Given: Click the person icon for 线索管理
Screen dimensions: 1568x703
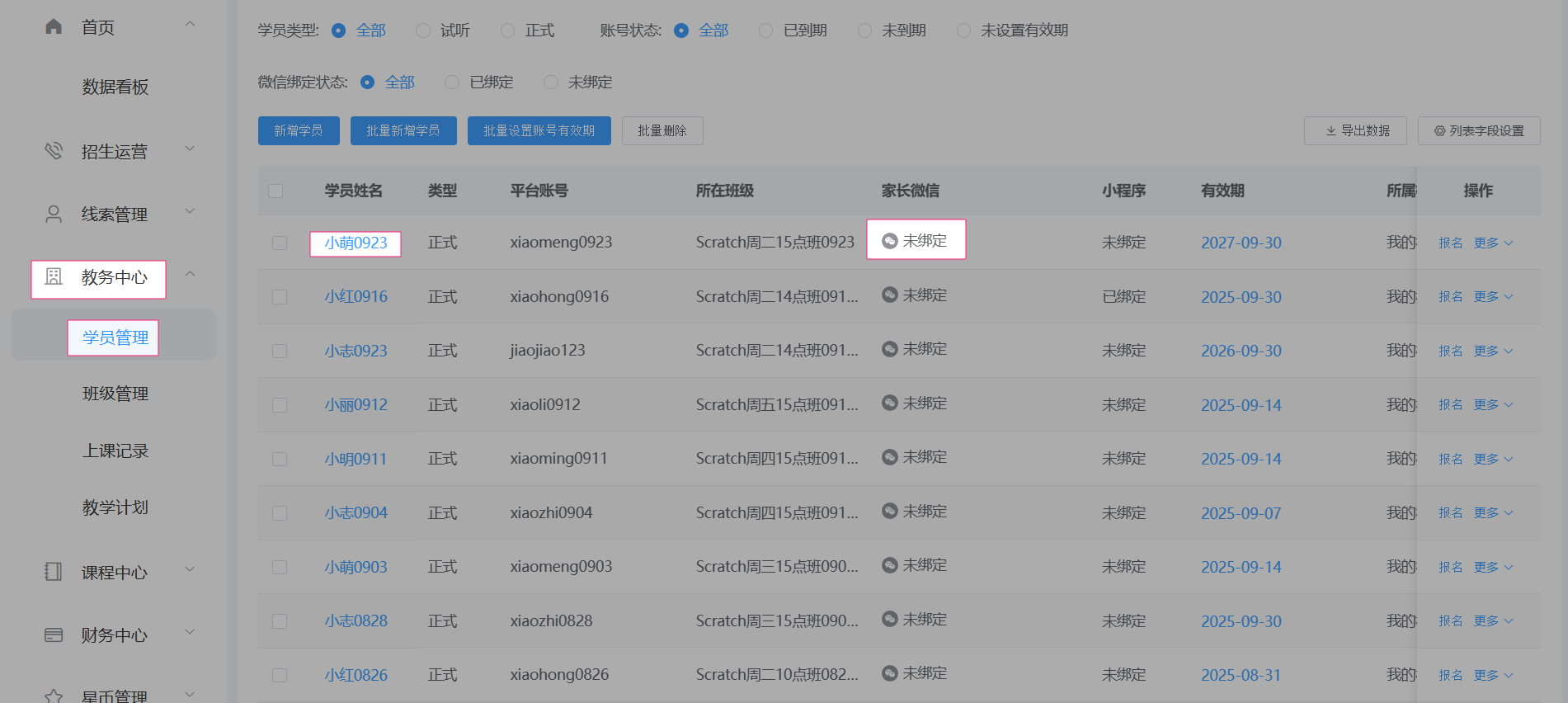Looking at the screenshot, I should click(x=54, y=215).
